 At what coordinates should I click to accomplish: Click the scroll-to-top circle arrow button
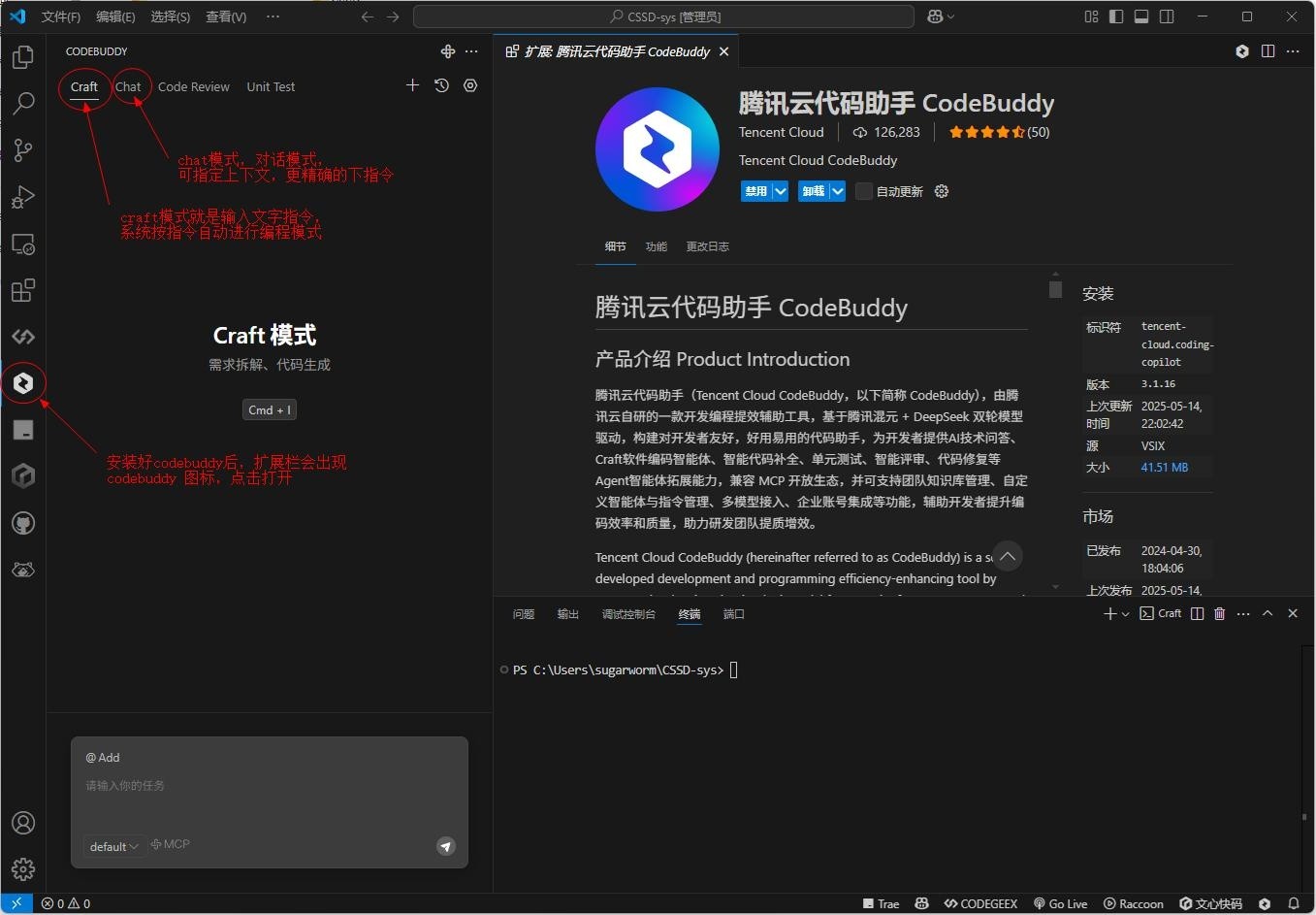pos(1008,556)
